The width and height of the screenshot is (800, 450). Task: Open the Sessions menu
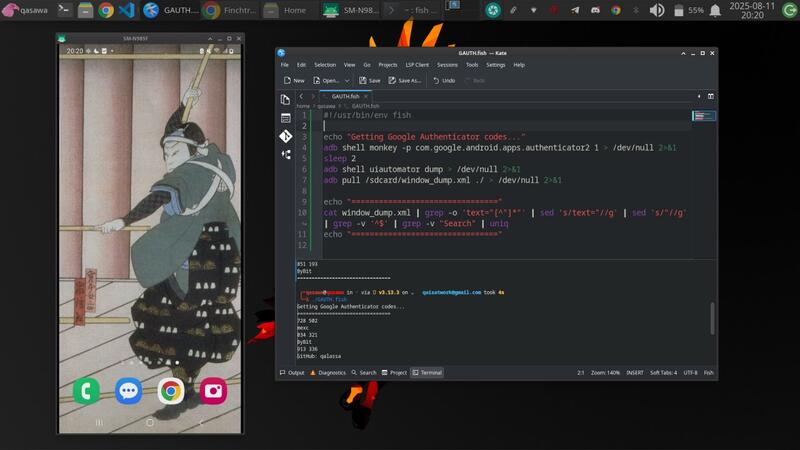pyautogui.click(x=447, y=65)
